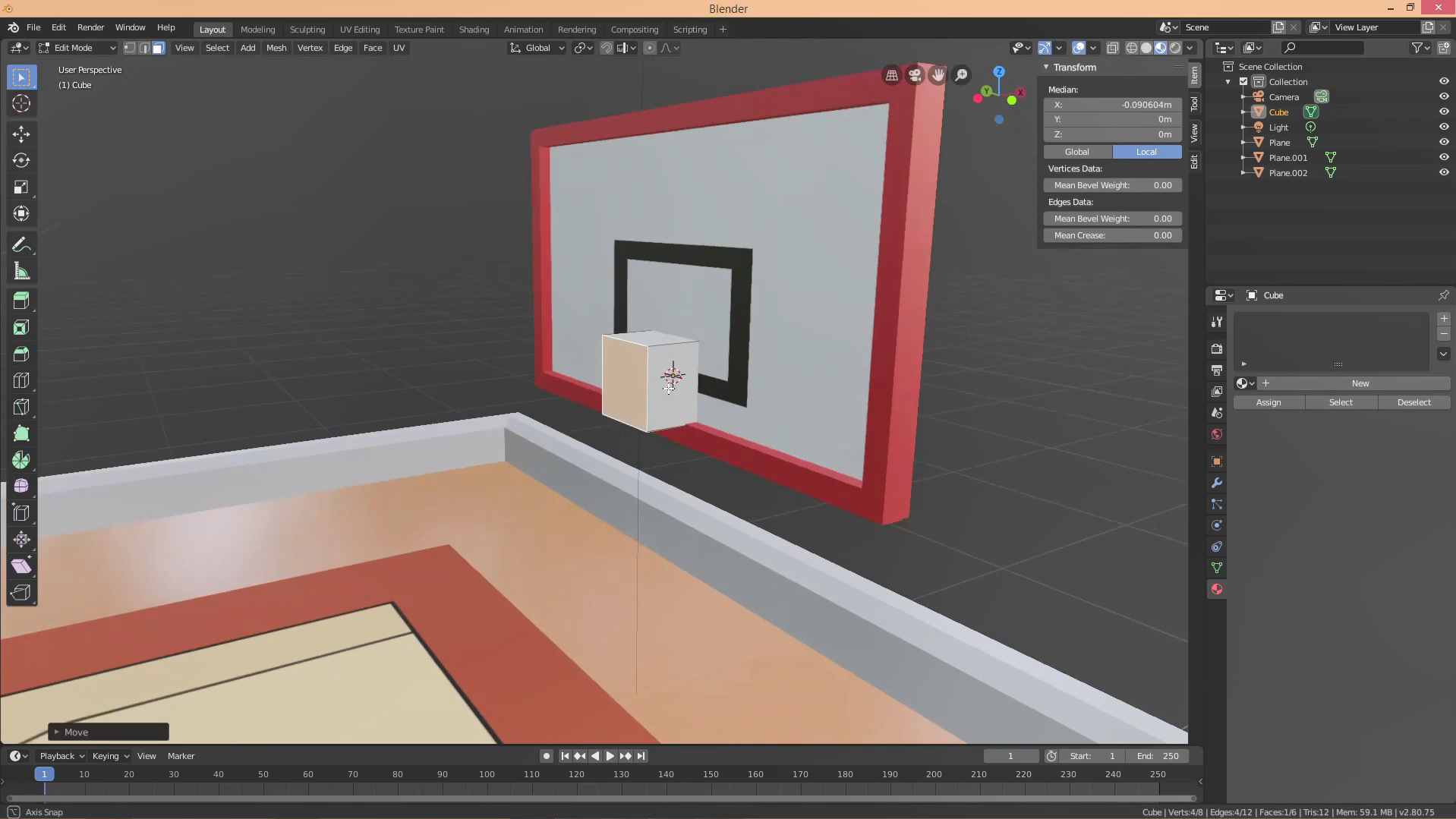The image size is (1456, 819).
Task: Select the Cursor tool in toolbar
Action: (x=21, y=104)
